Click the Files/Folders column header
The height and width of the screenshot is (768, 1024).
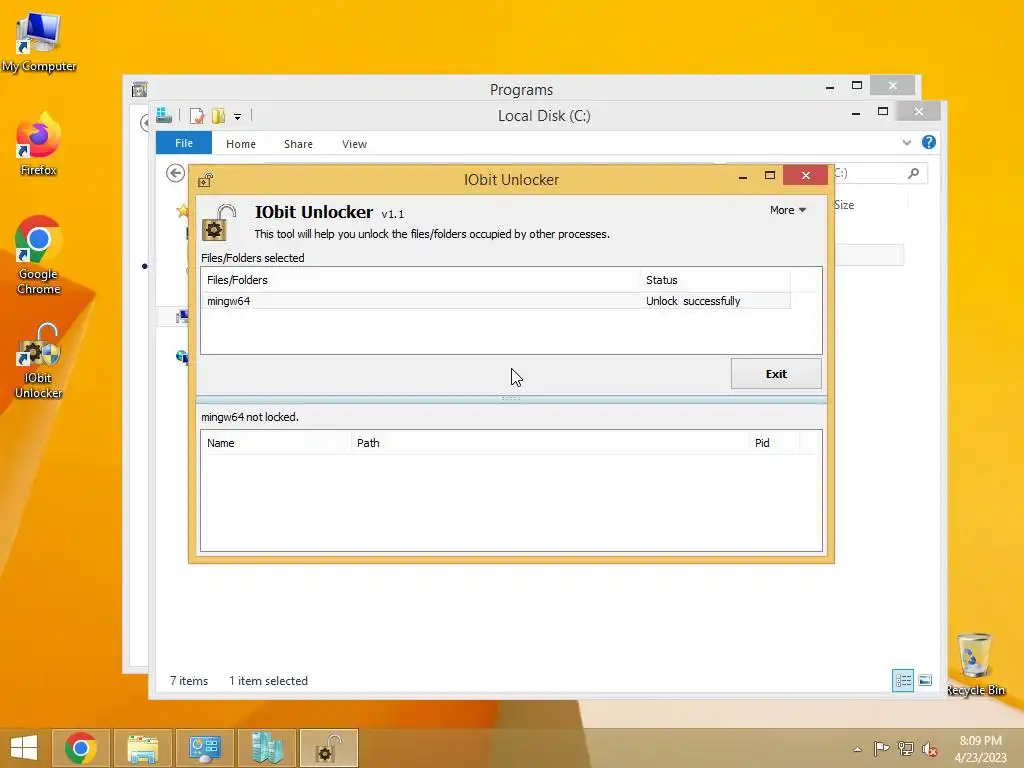pos(421,280)
